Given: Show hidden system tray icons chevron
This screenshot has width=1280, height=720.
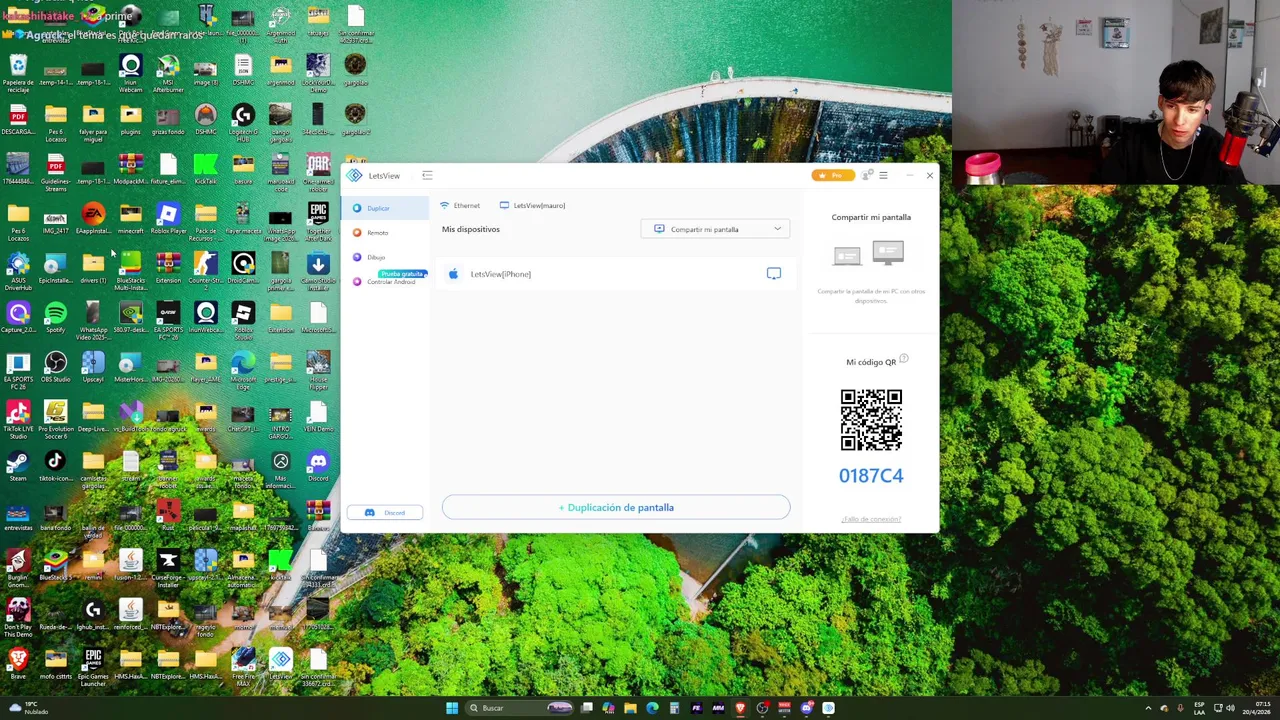Looking at the screenshot, I should coord(1148,708).
